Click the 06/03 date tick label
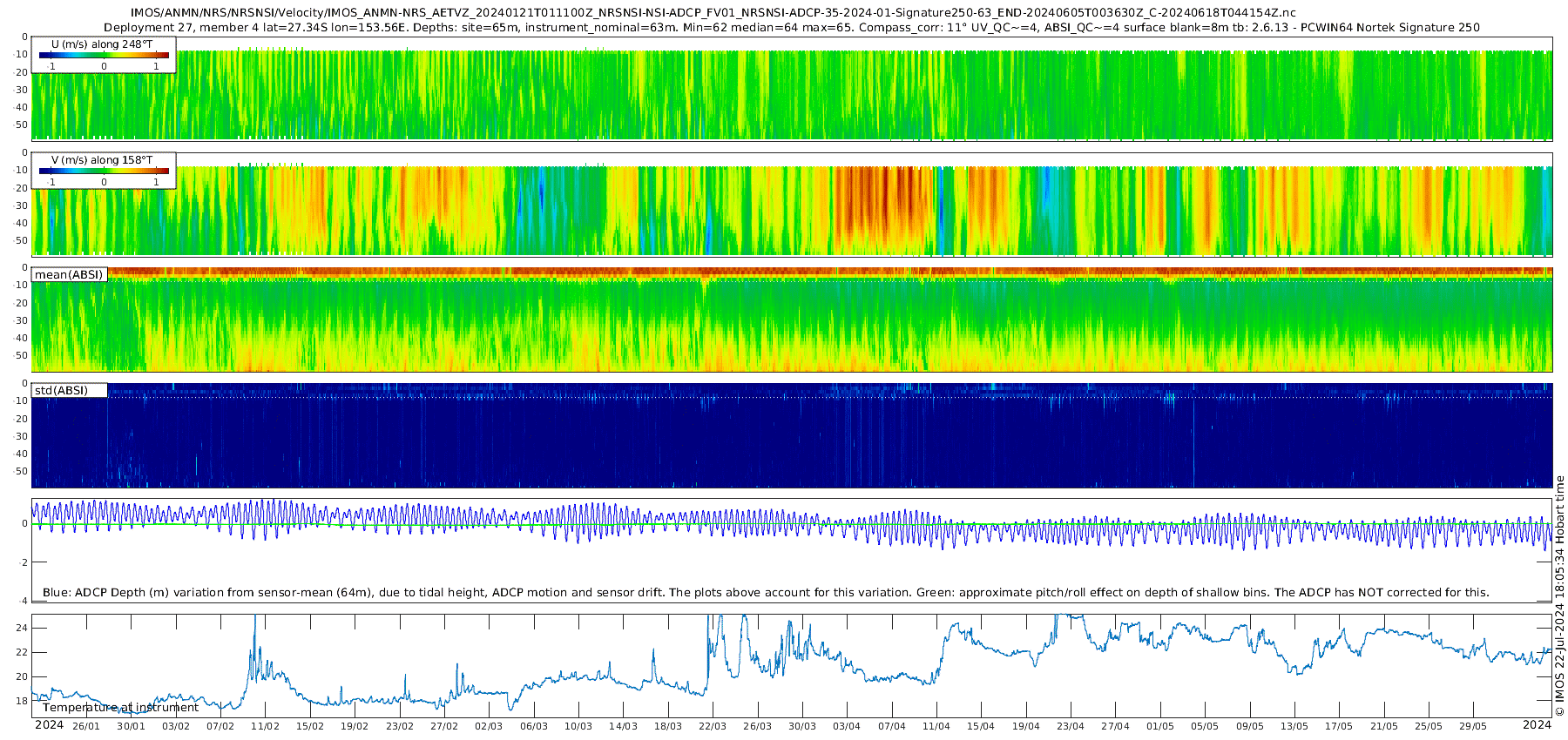1568x740 pixels. coord(534,726)
